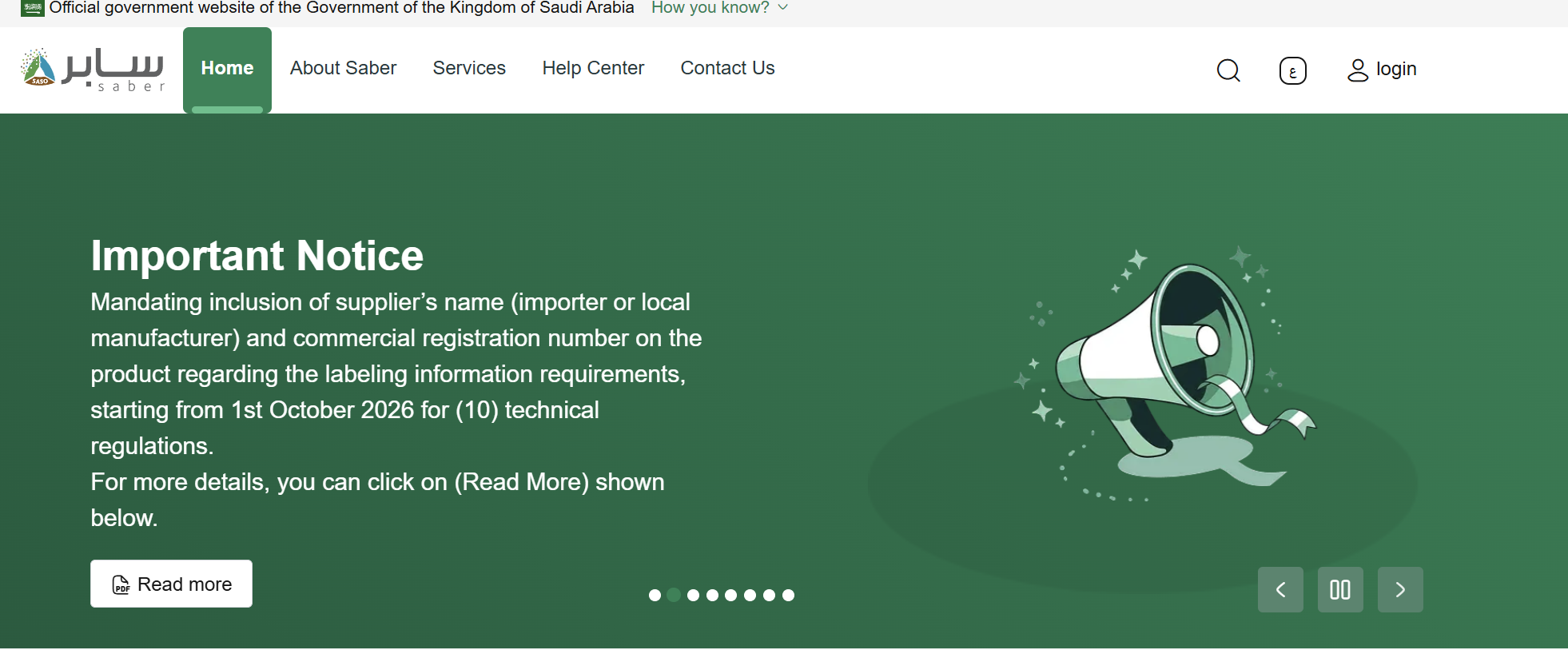
Task: Select the first carousel dot
Action: coord(655,595)
